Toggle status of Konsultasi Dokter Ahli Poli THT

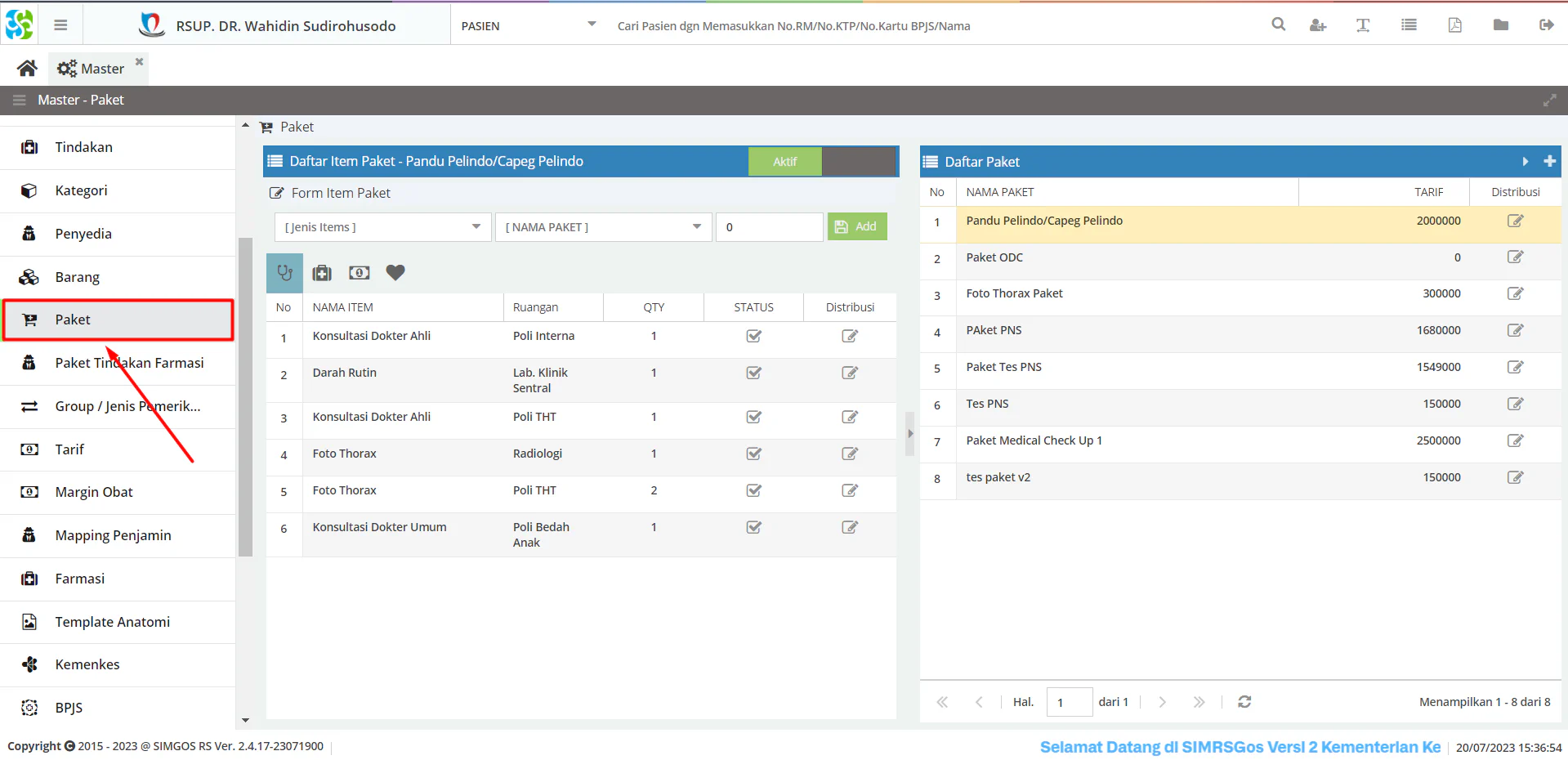point(754,418)
